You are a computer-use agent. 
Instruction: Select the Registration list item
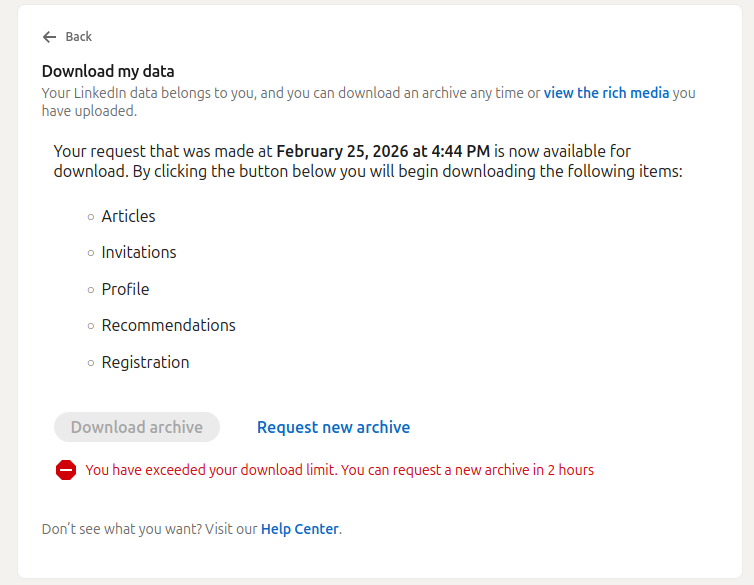point(145,362)
